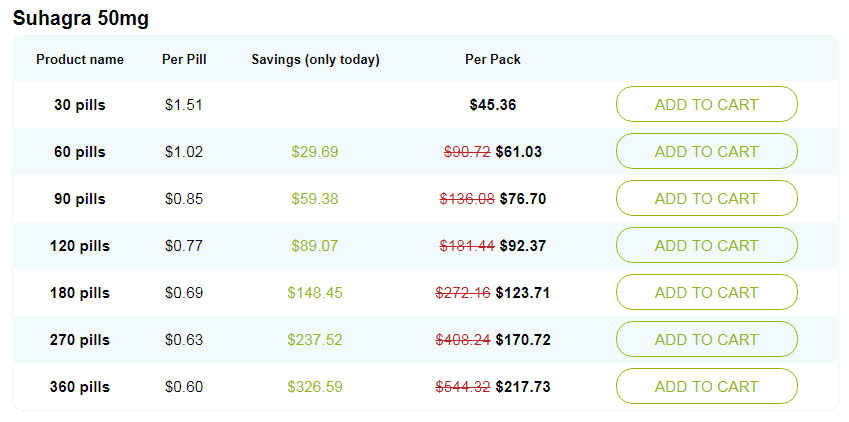Click the $237.52 savings value

[315, 340]
